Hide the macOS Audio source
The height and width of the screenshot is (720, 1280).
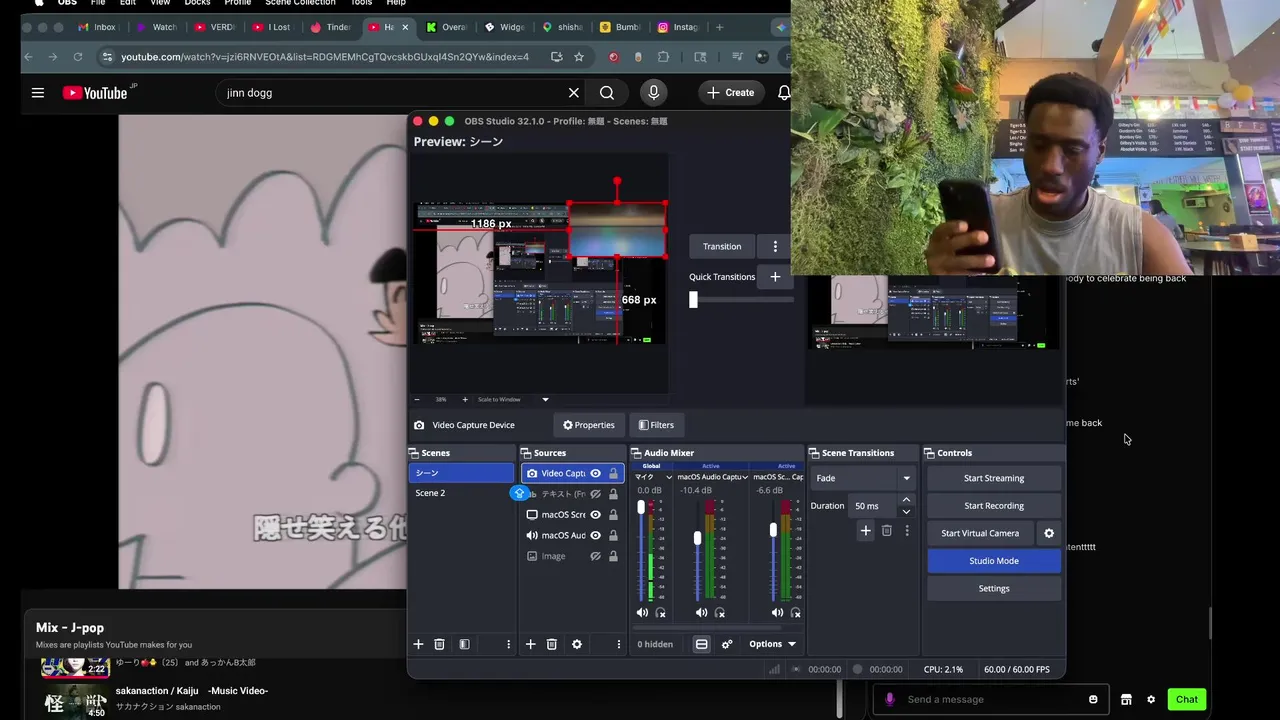(x=595, y=535)
